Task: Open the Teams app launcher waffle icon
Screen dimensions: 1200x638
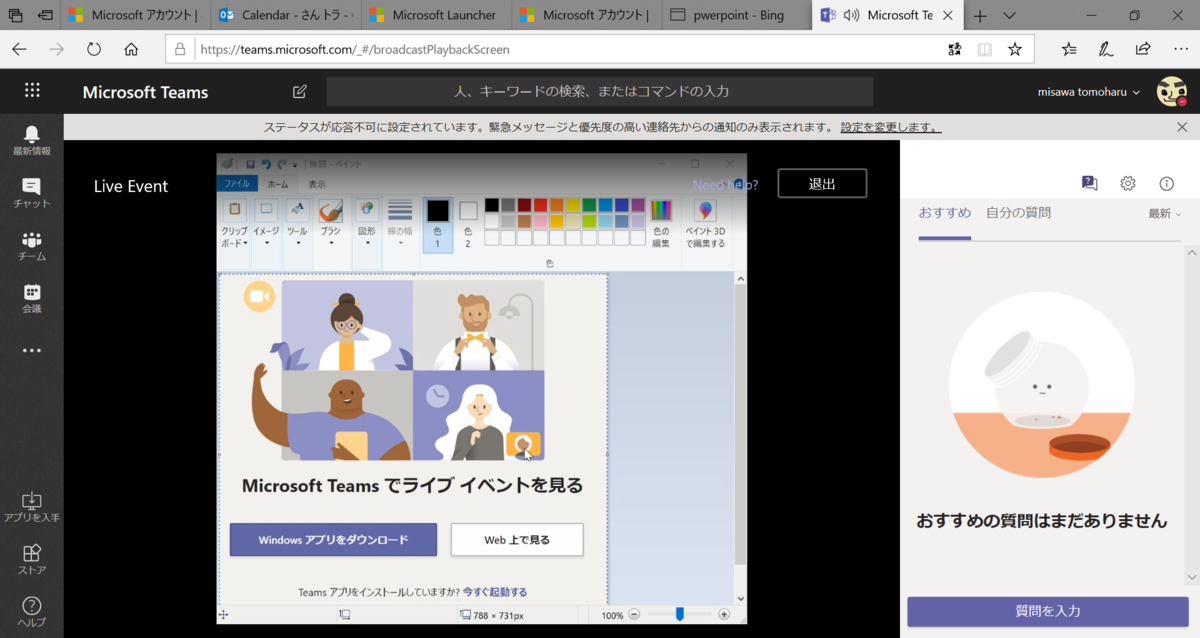Action: [32, 91]
